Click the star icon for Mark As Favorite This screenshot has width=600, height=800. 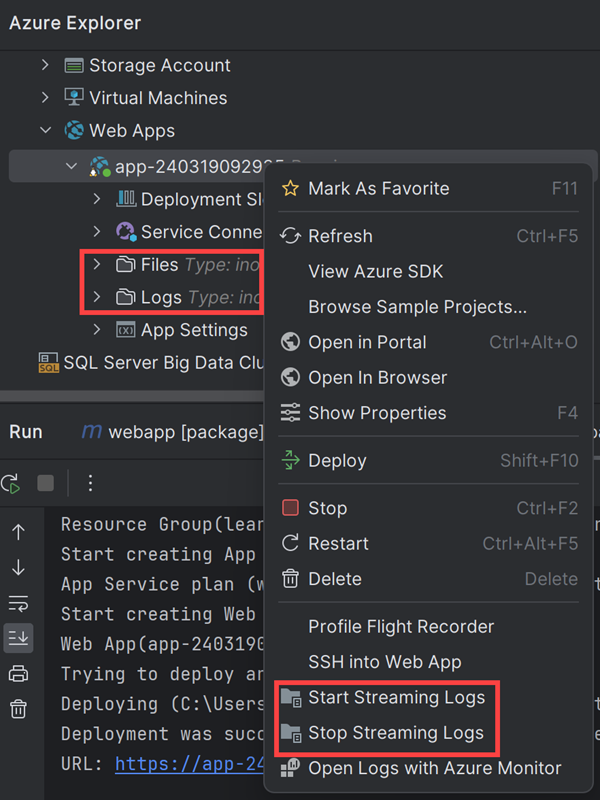coord(290,188)
